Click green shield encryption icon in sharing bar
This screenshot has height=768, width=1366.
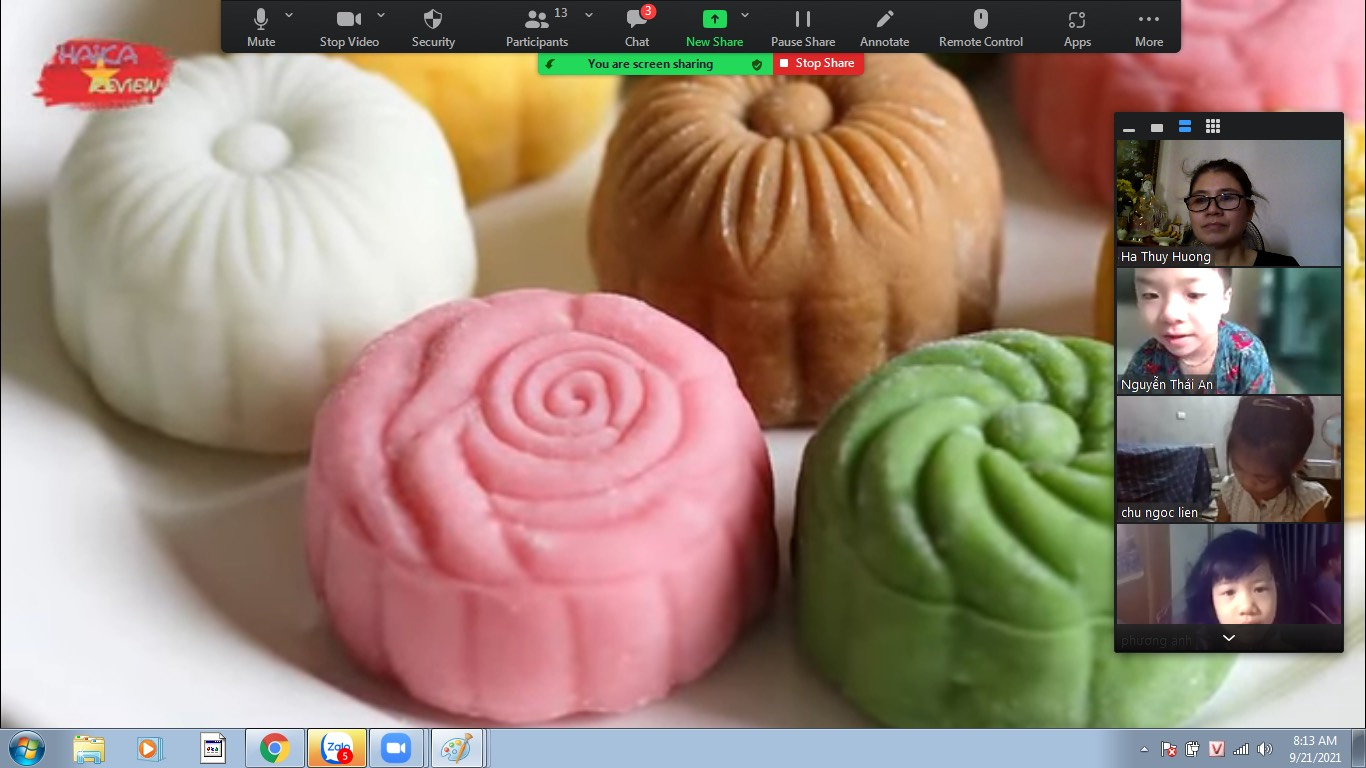click(757, 64)
